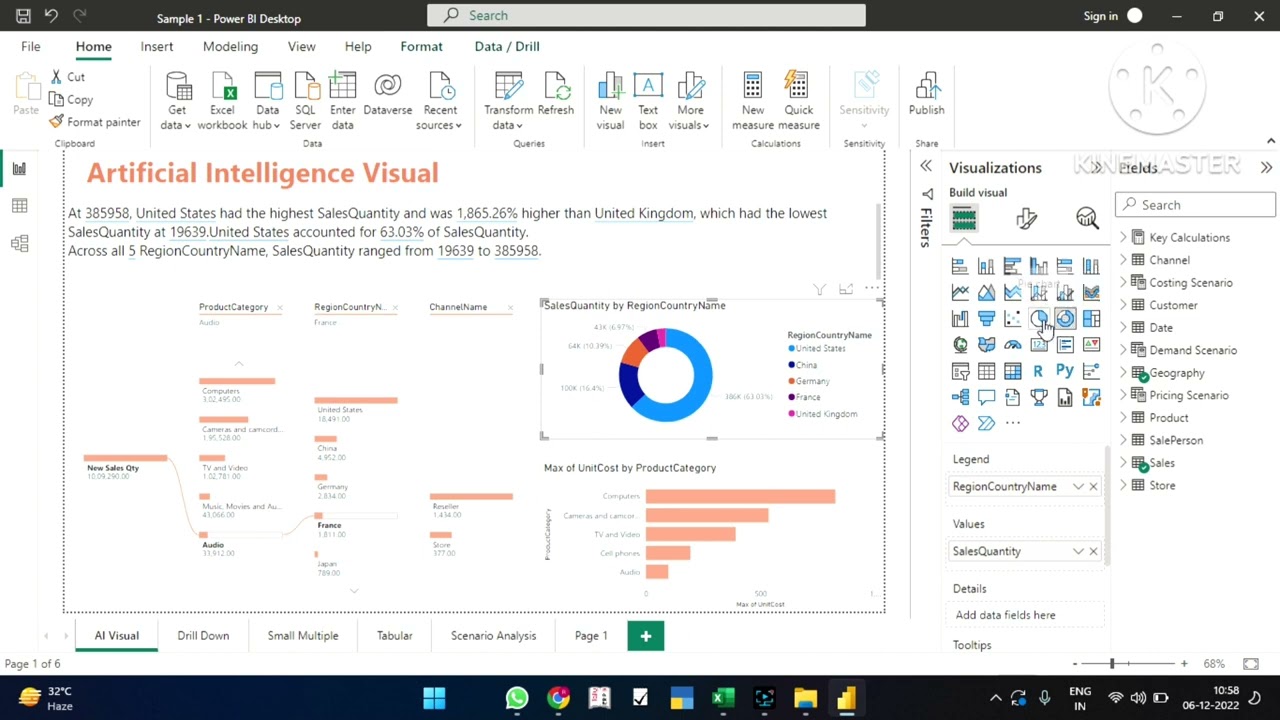This screenshot has width=1280, height=720.
Task: Open the Data / Drill ribbon tab
Action: point(507,46)
